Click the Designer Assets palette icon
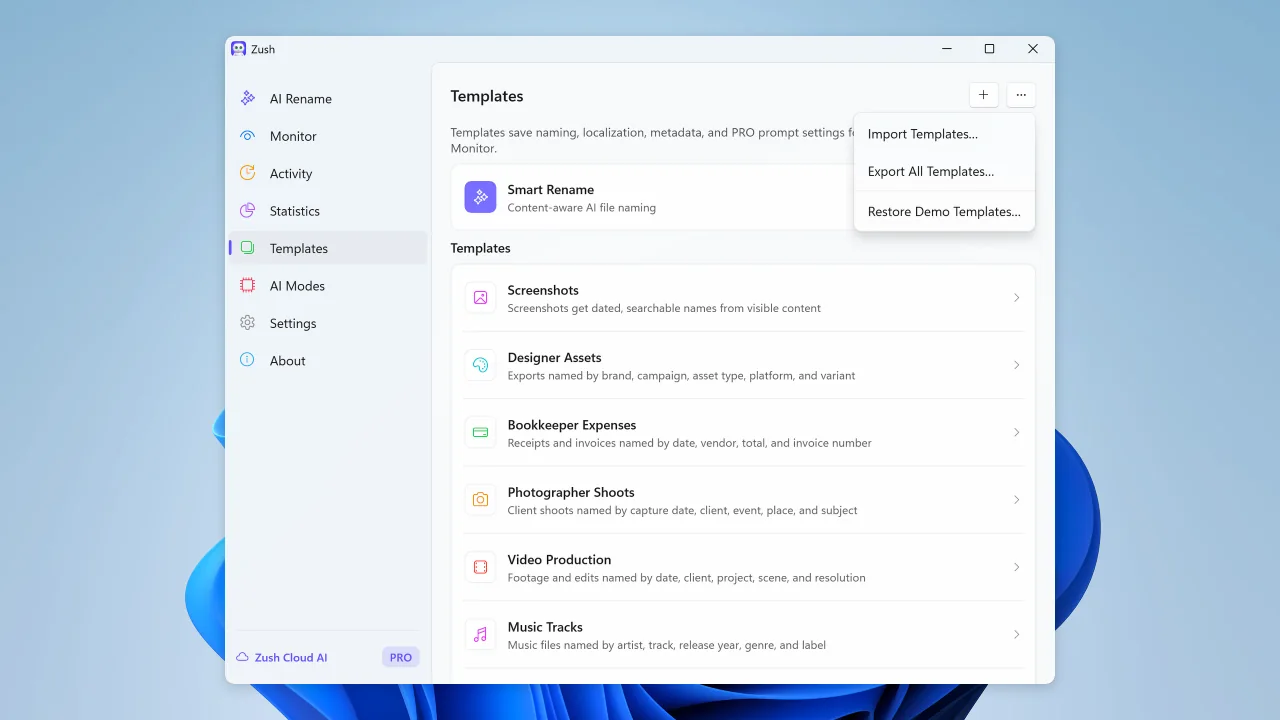 click(480, 365)
